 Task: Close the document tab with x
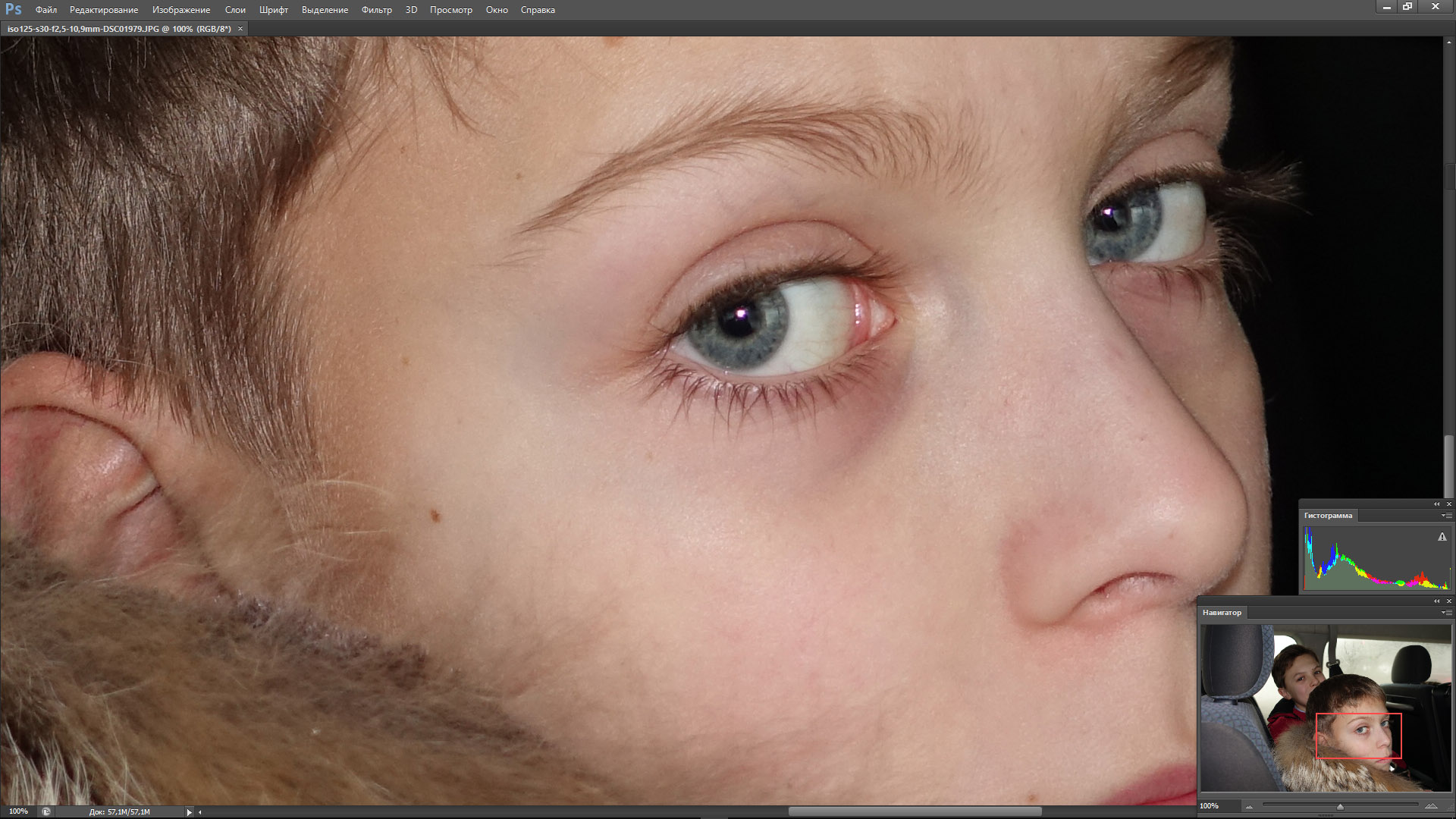tap(240, 29)
